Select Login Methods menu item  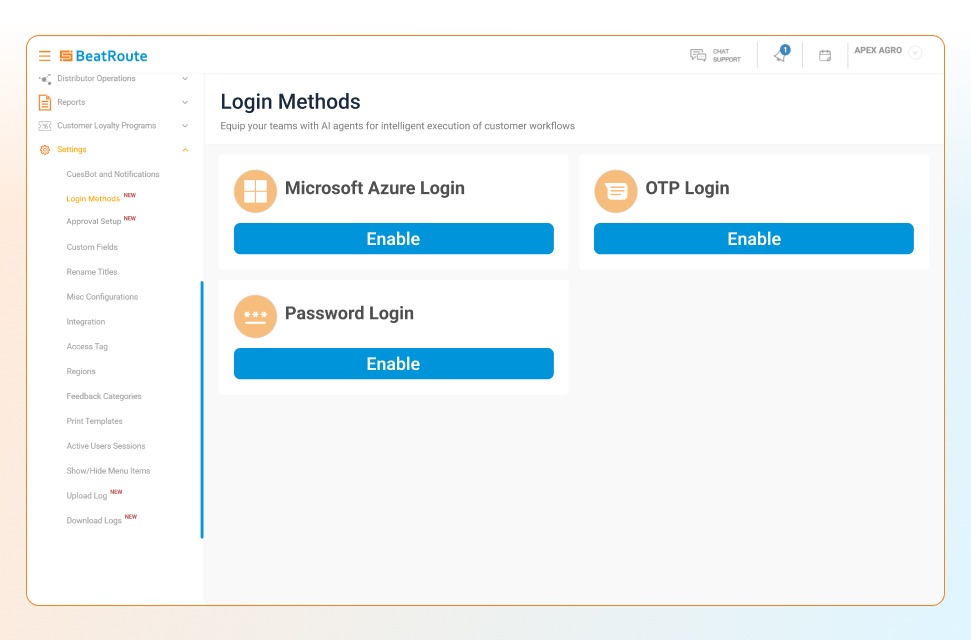[x=93, y=199]
